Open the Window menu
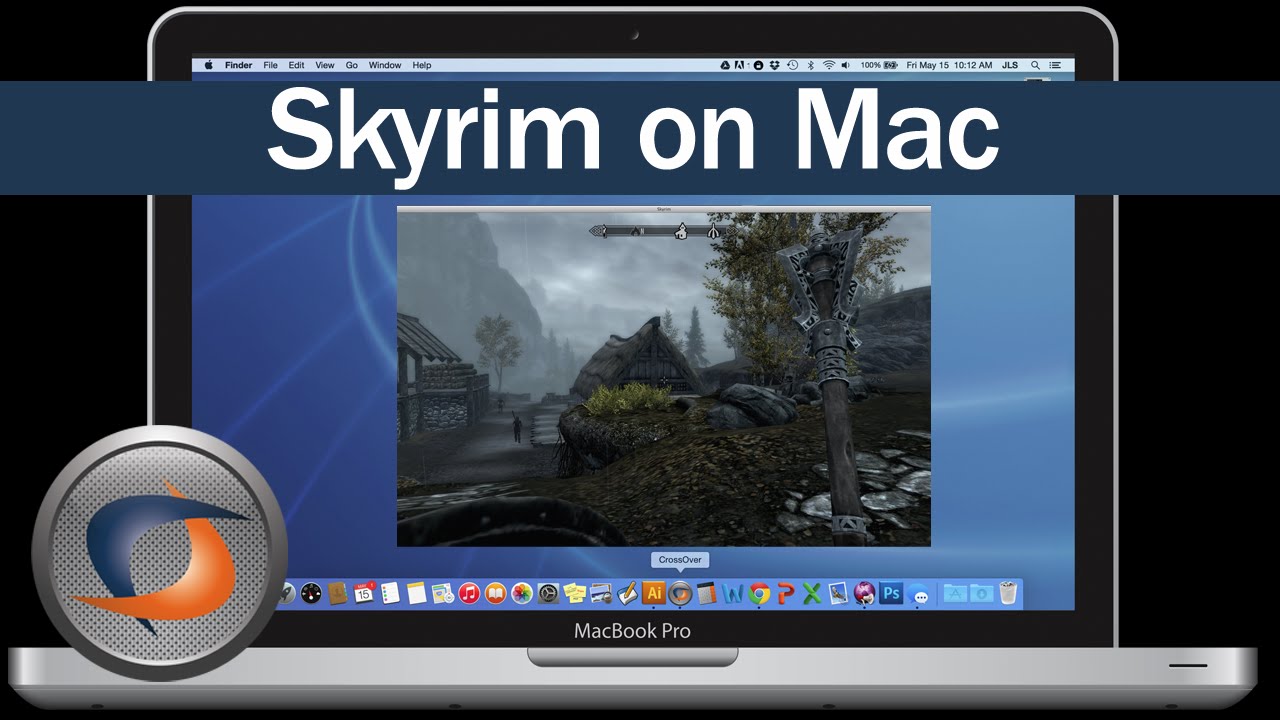The image size is (1280, 720). [385, 65]
